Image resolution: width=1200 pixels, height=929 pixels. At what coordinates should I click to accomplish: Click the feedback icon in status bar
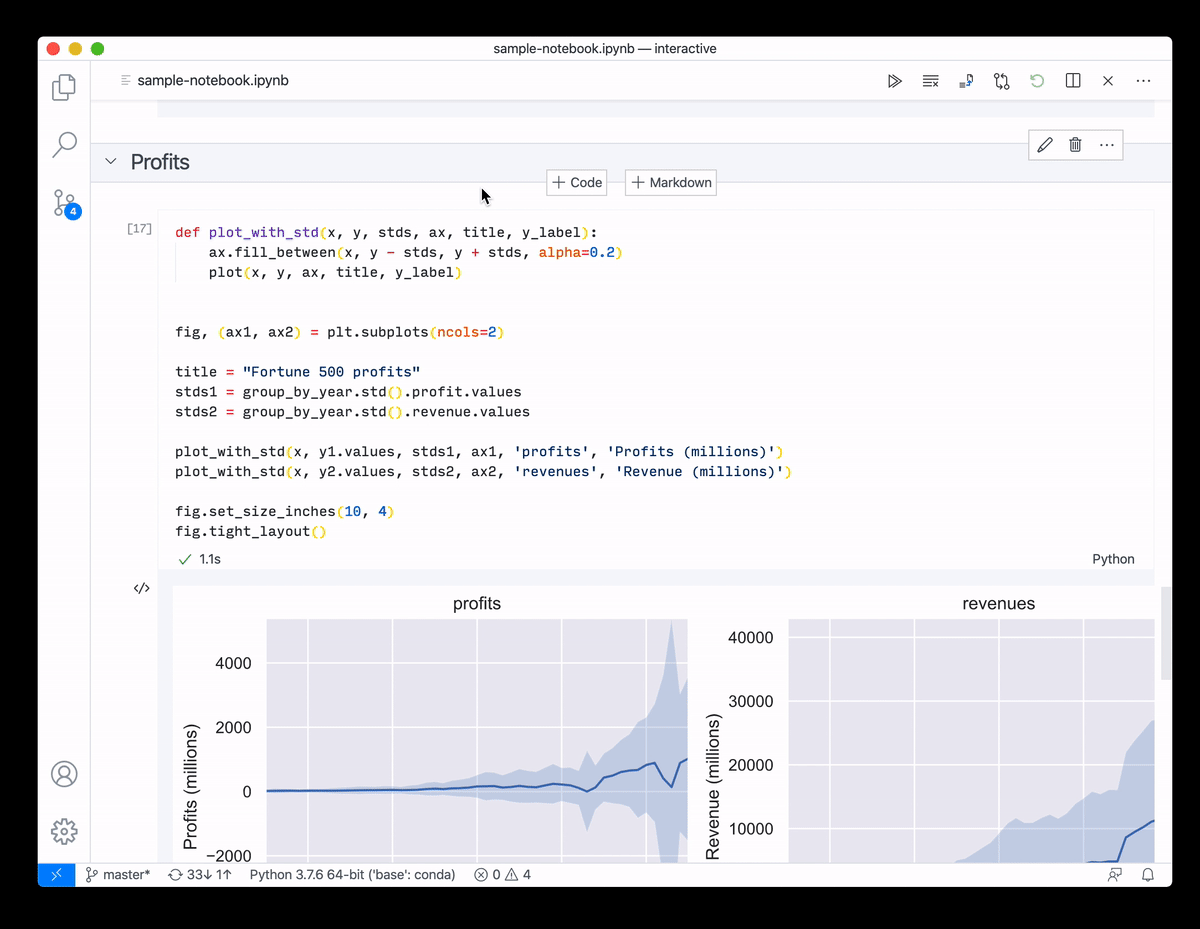click(x=1114, y=875)
